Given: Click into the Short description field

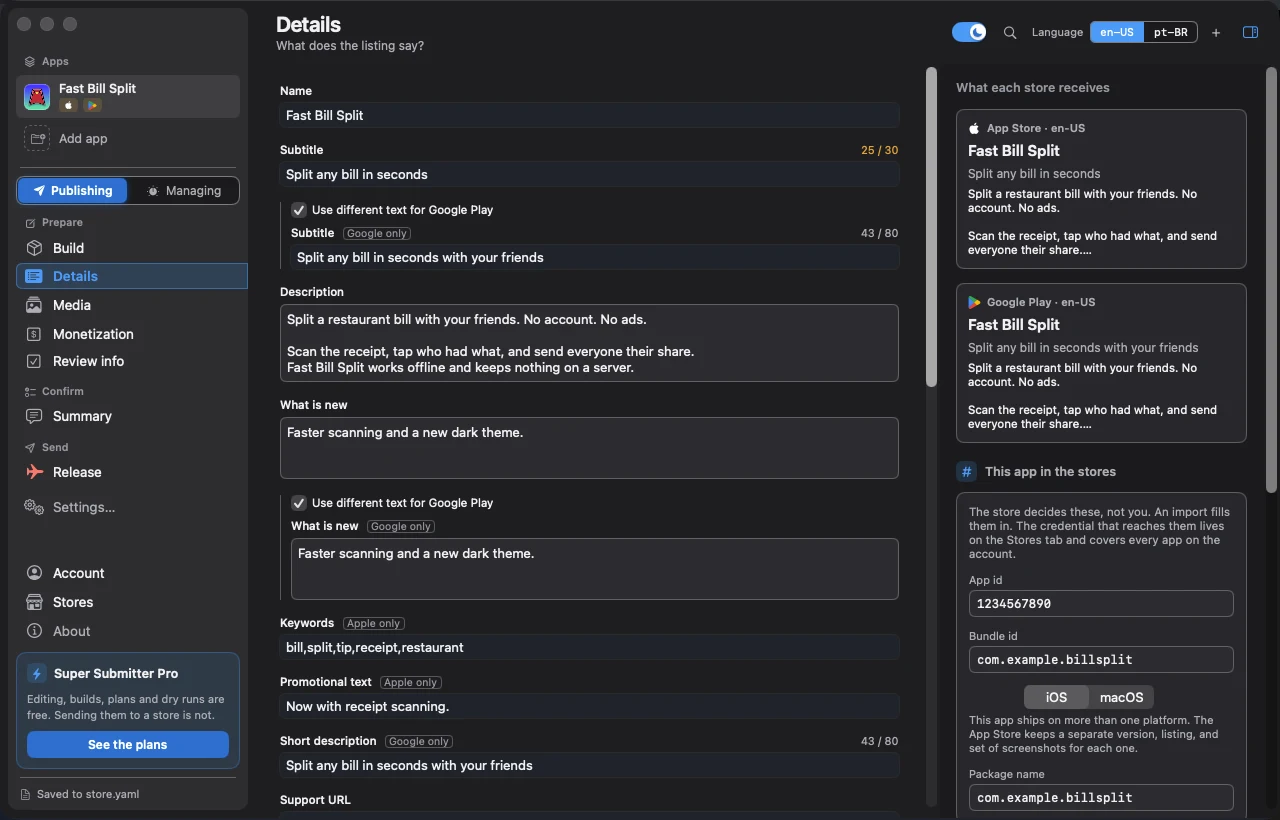Looking at the screenshot, I should pos(589,765).
